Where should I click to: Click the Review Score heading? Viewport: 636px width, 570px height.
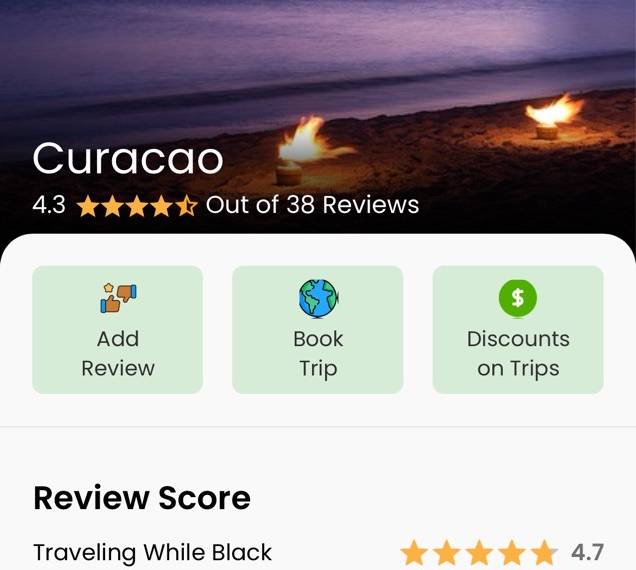coord(142,498)
